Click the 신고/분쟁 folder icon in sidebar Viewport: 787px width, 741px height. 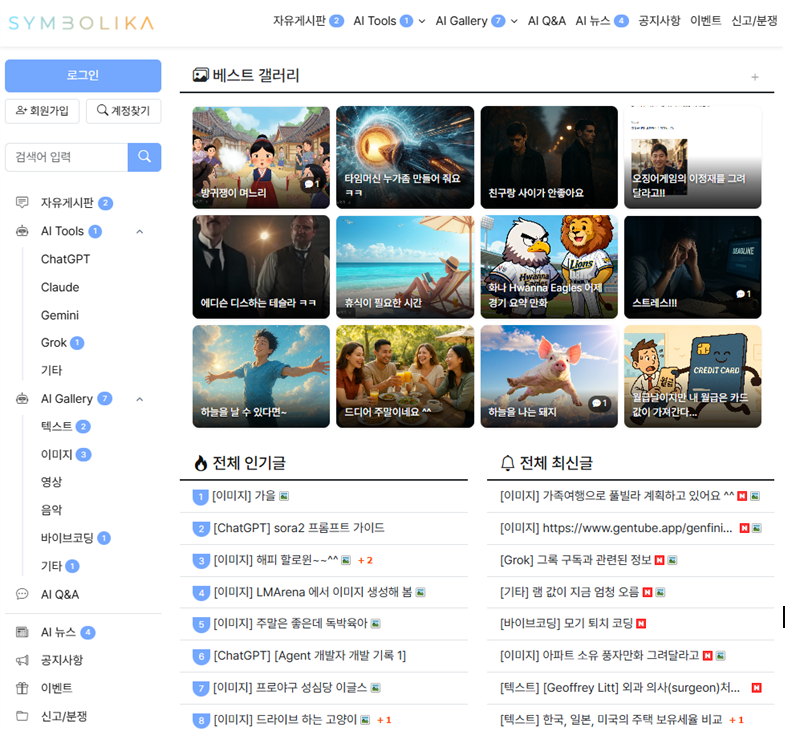[22, 716]
